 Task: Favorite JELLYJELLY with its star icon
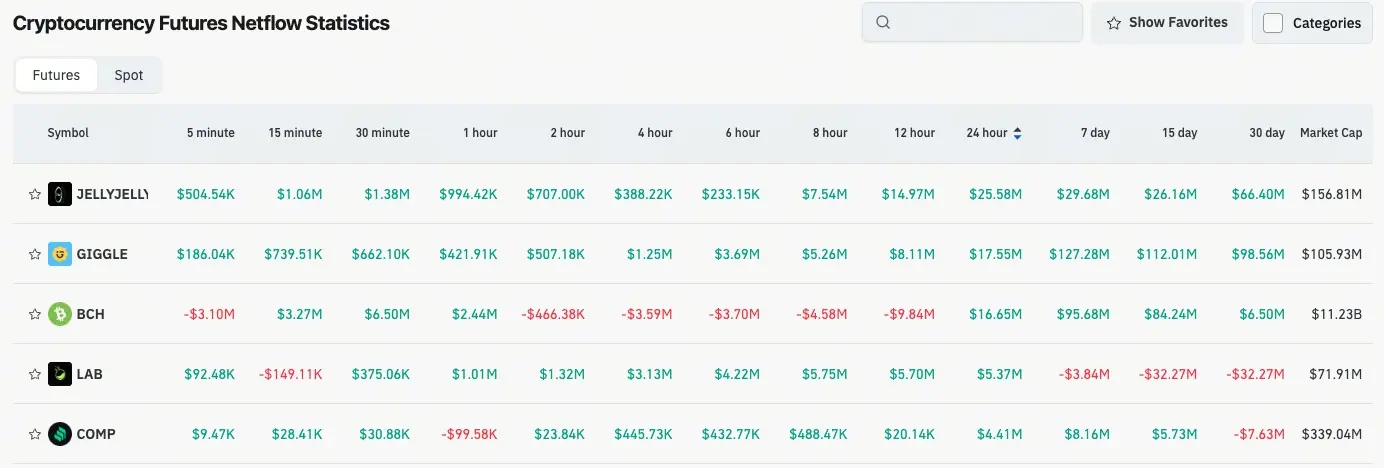pyautogui.click(x=35, y=194)
